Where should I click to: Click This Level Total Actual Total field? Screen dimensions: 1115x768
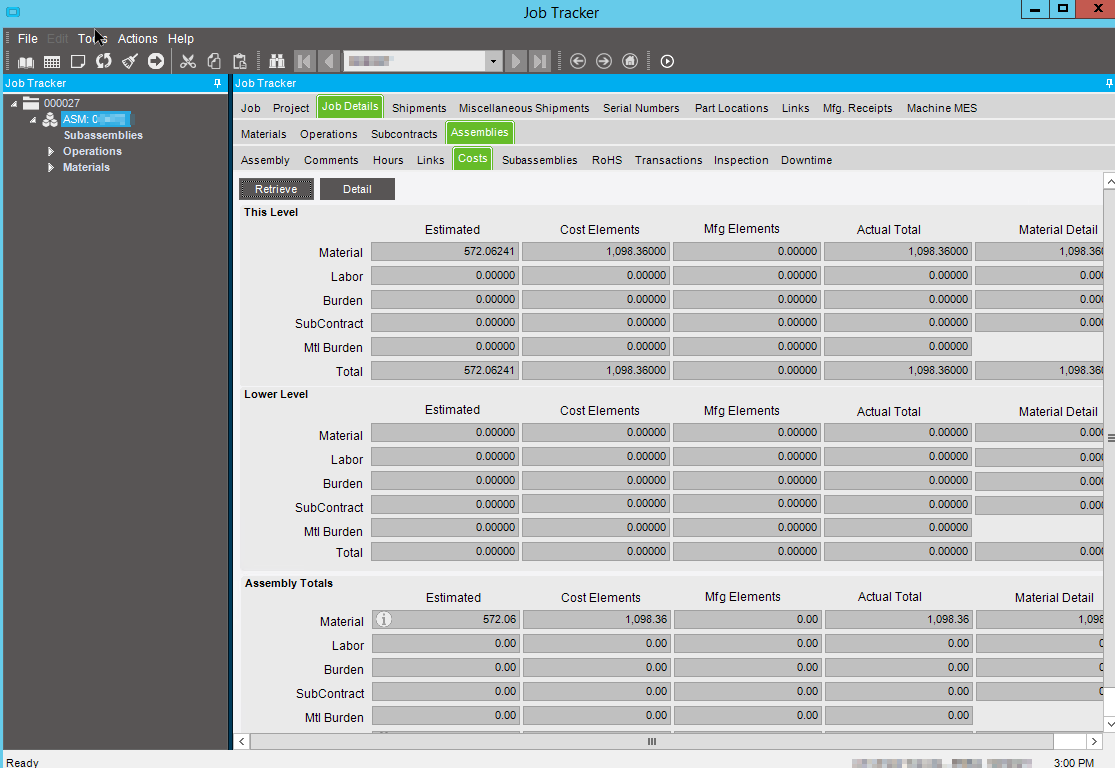(897, 370)
